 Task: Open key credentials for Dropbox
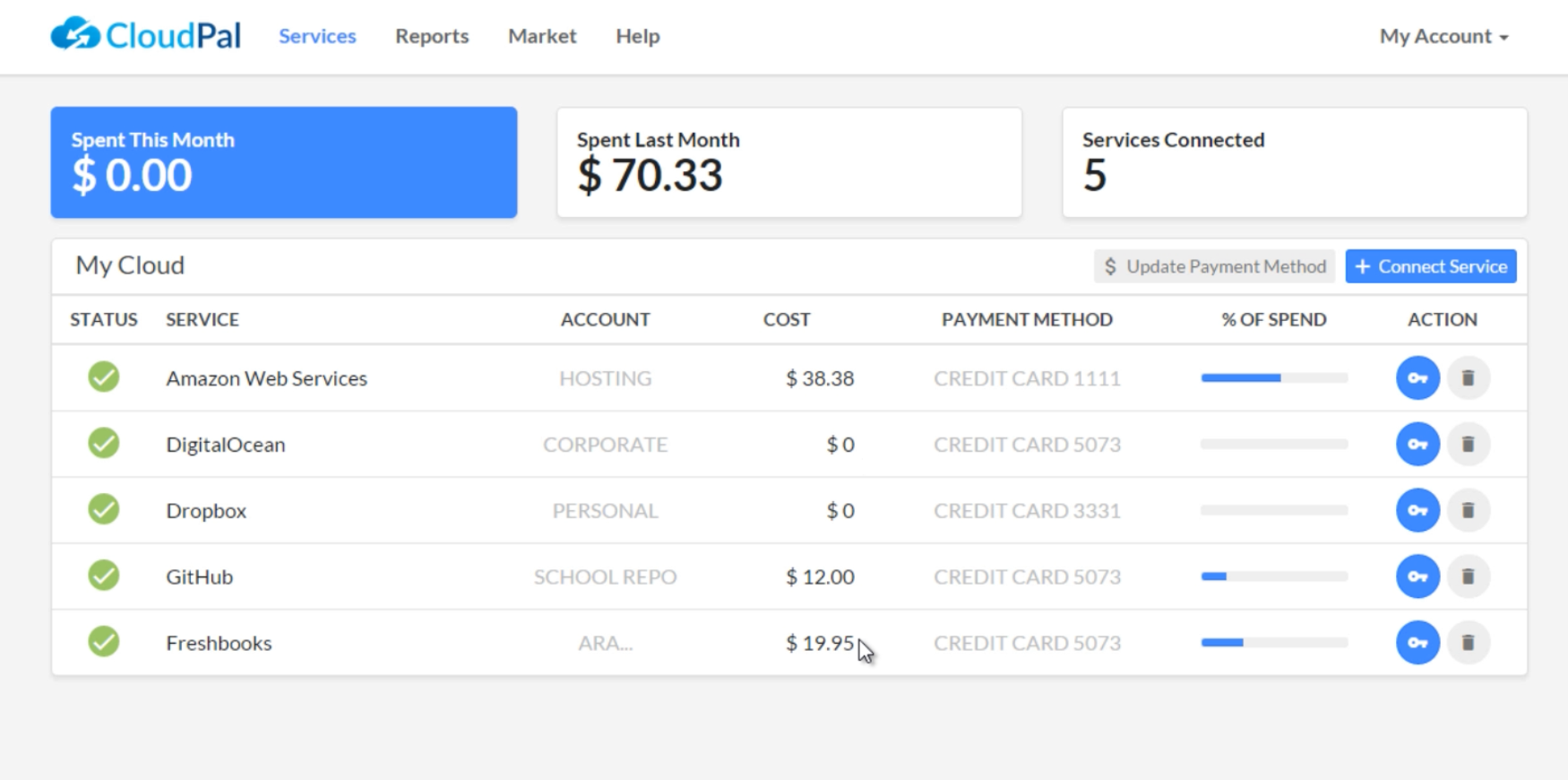pyautogui.click(x=1417, y=510)
